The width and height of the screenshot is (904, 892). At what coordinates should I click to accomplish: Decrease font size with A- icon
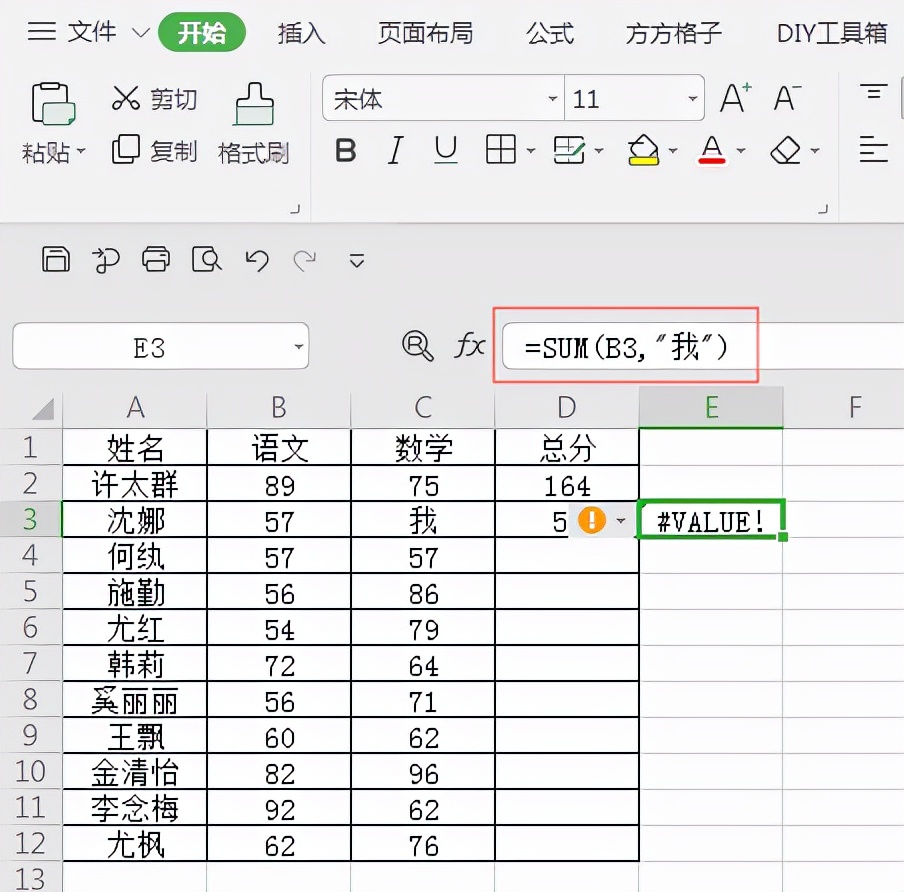(x=788, y=98)
